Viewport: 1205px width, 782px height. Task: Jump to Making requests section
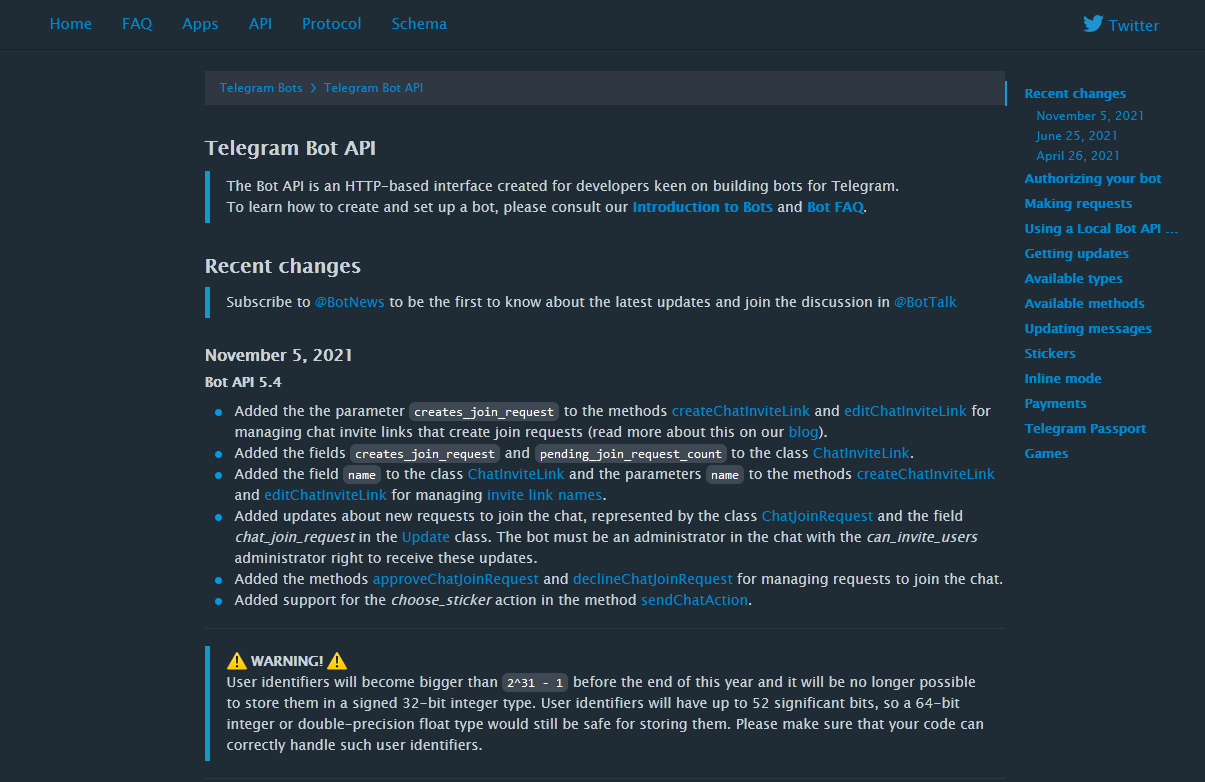click(1078, 203)
